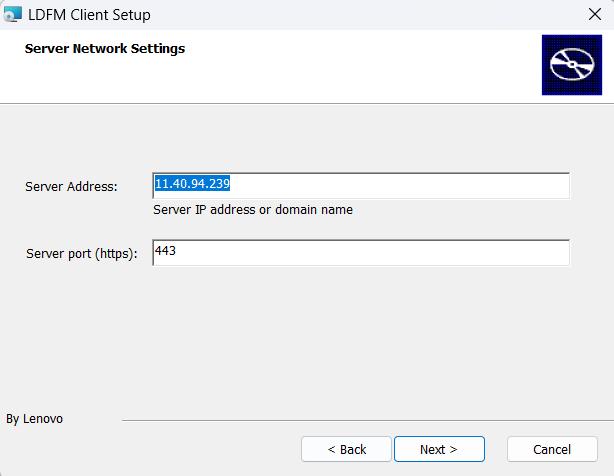
Task: Click the 443 port value
Action: point(166,251)
